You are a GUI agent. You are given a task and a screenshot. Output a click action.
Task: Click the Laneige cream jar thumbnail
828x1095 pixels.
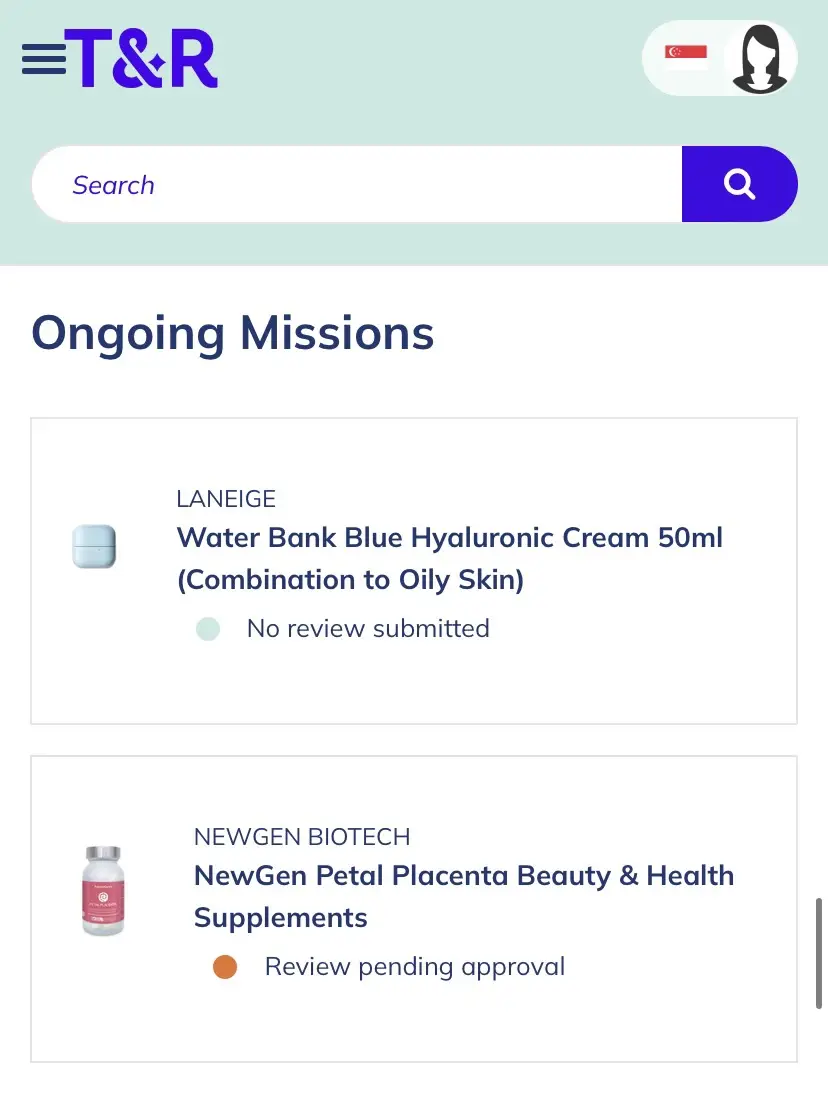[94, 547]
